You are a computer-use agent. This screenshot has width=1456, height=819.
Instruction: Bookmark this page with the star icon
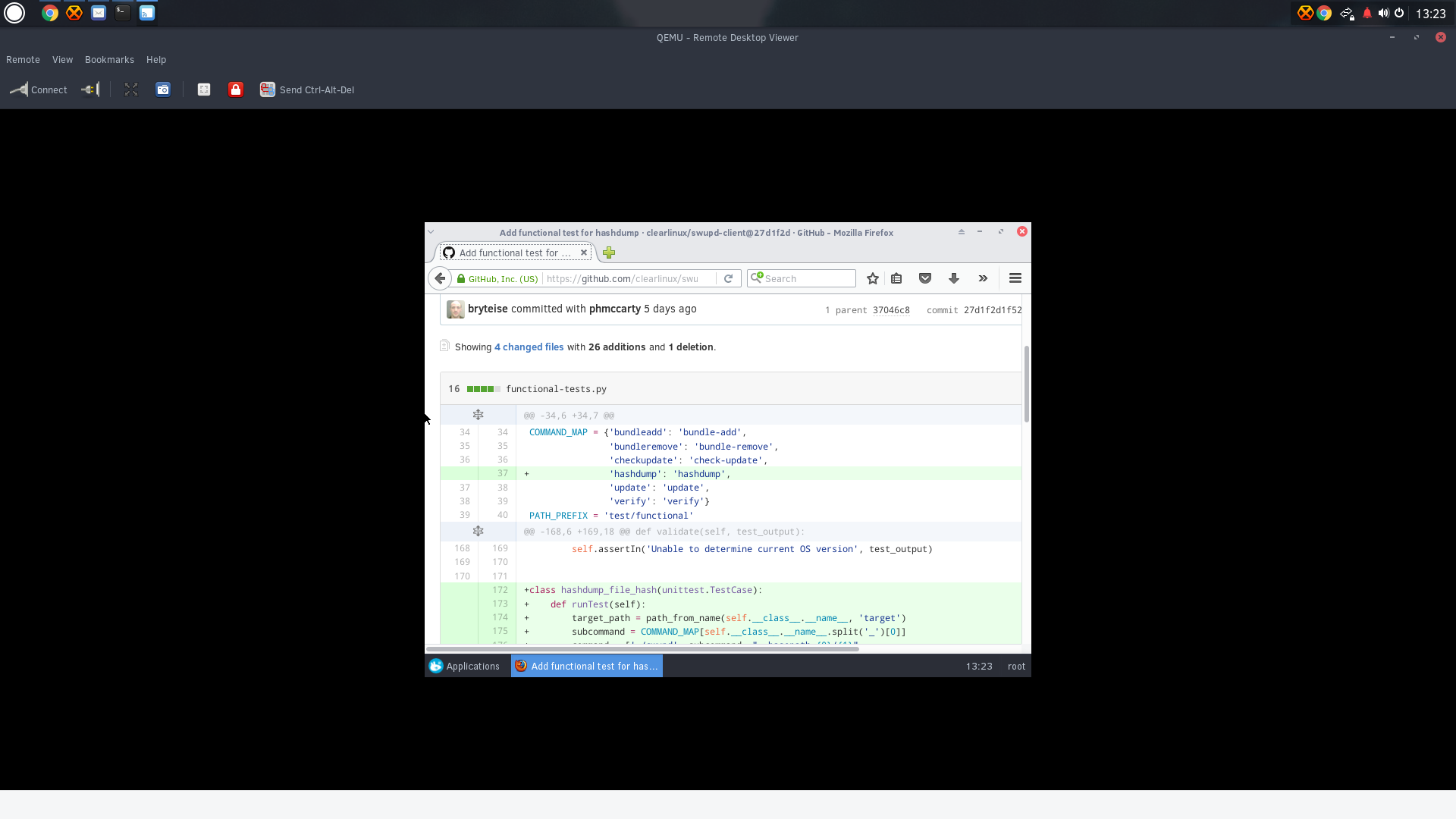873,278
